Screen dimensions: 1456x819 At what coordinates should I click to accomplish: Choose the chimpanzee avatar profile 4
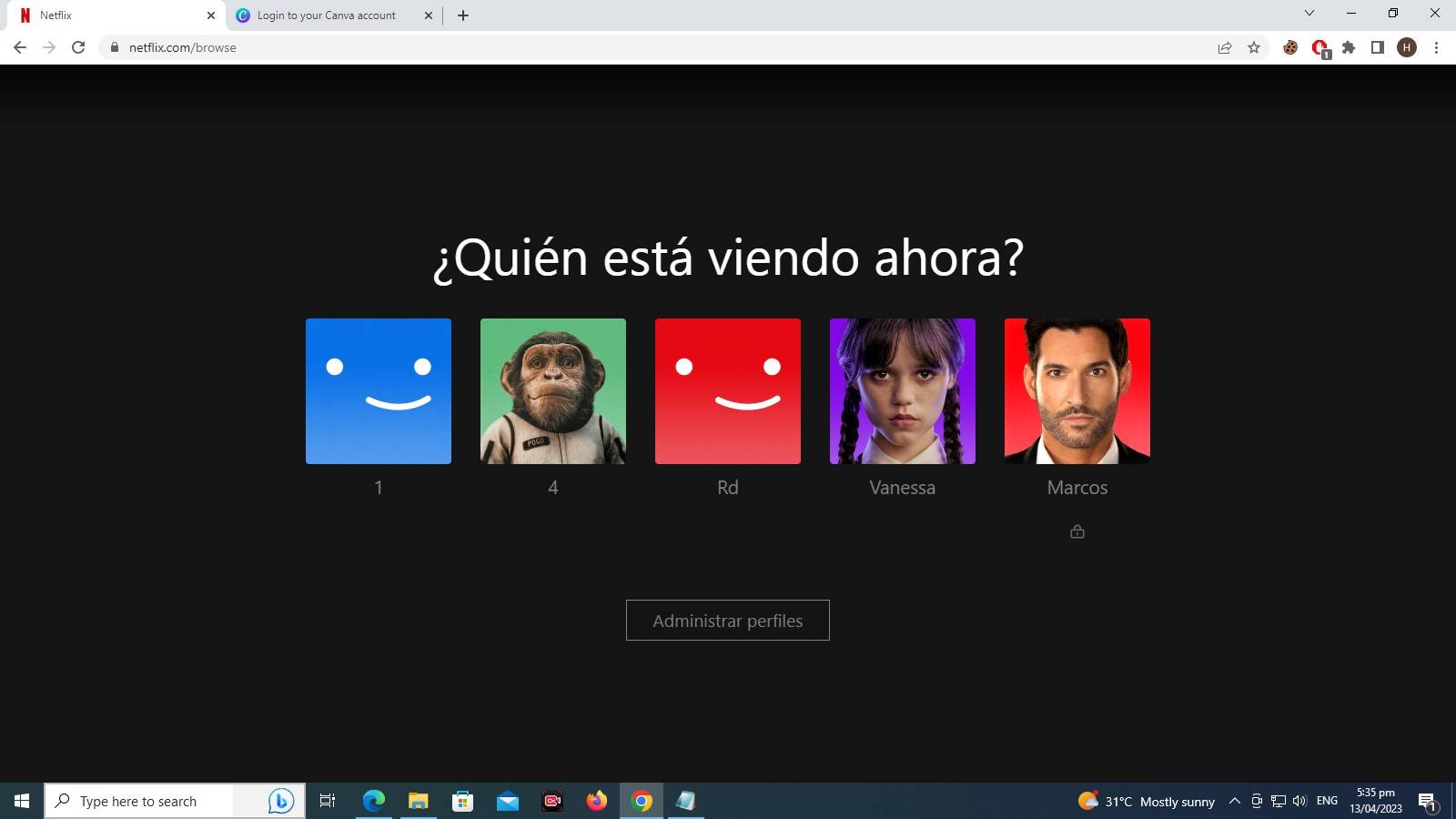(x=553, y=391)
